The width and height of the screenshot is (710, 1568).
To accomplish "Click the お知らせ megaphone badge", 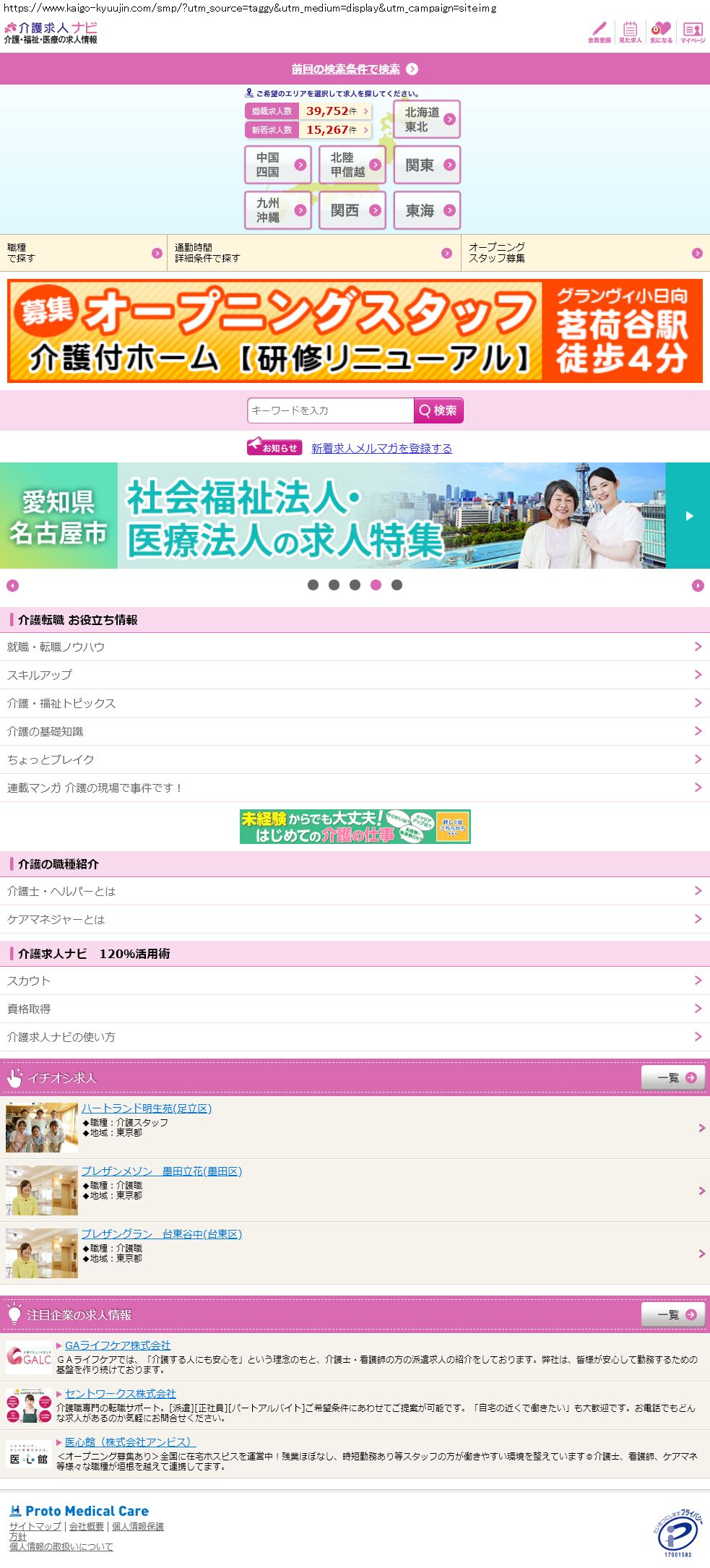I will pyautogui.click(x=274, y=447).
